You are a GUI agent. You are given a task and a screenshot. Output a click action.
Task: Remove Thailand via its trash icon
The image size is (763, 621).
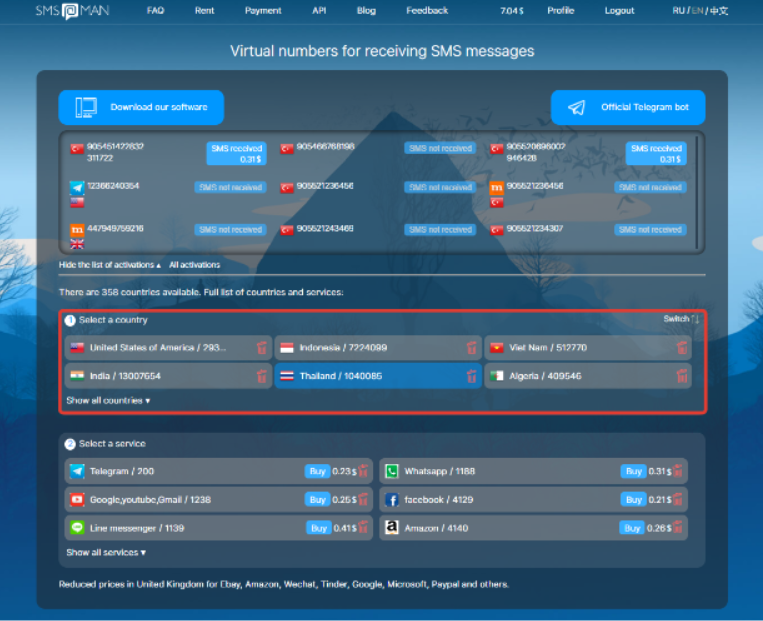tap(472, 376)
